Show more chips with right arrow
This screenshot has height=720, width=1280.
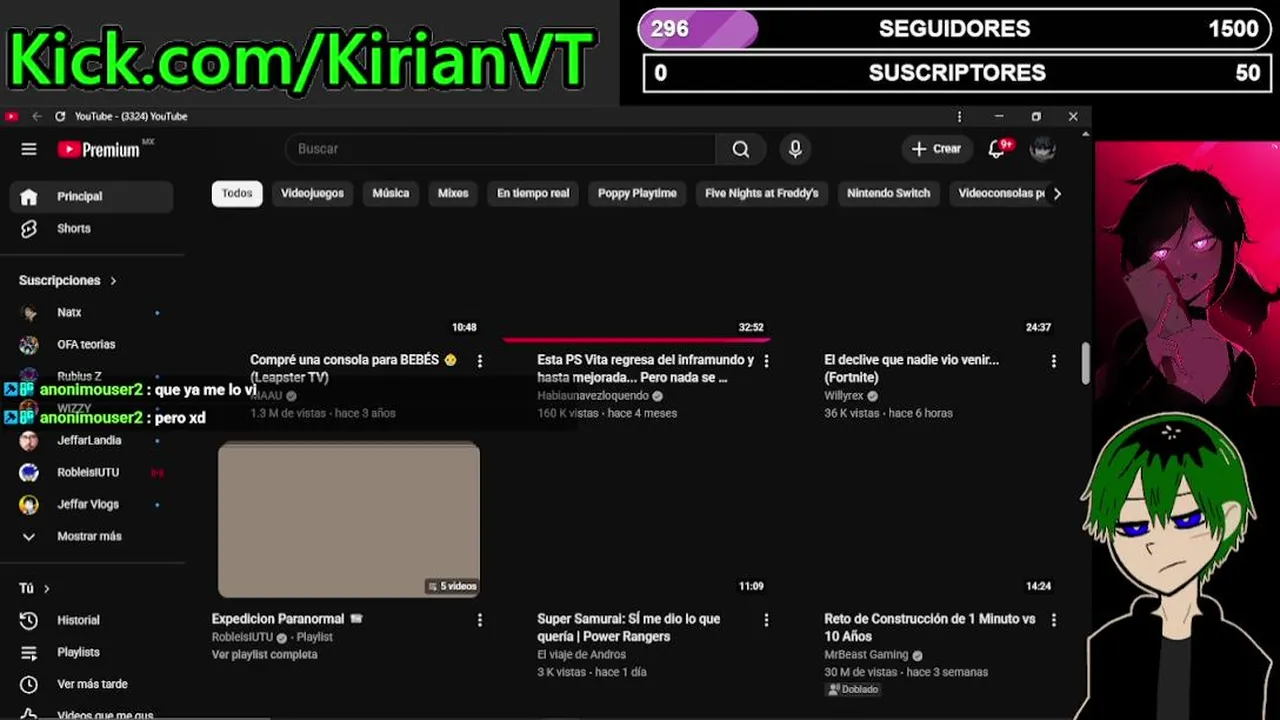tap(1057, 194)
